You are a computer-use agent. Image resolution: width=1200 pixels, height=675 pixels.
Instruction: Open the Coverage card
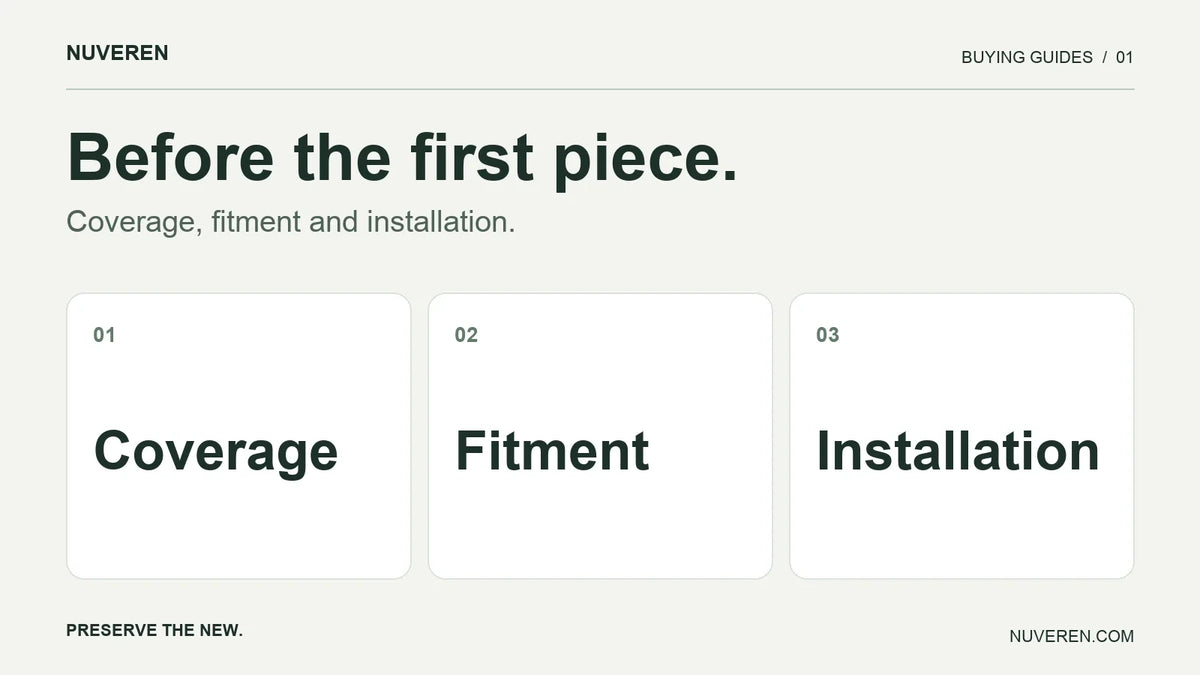[x=239, y=436]
